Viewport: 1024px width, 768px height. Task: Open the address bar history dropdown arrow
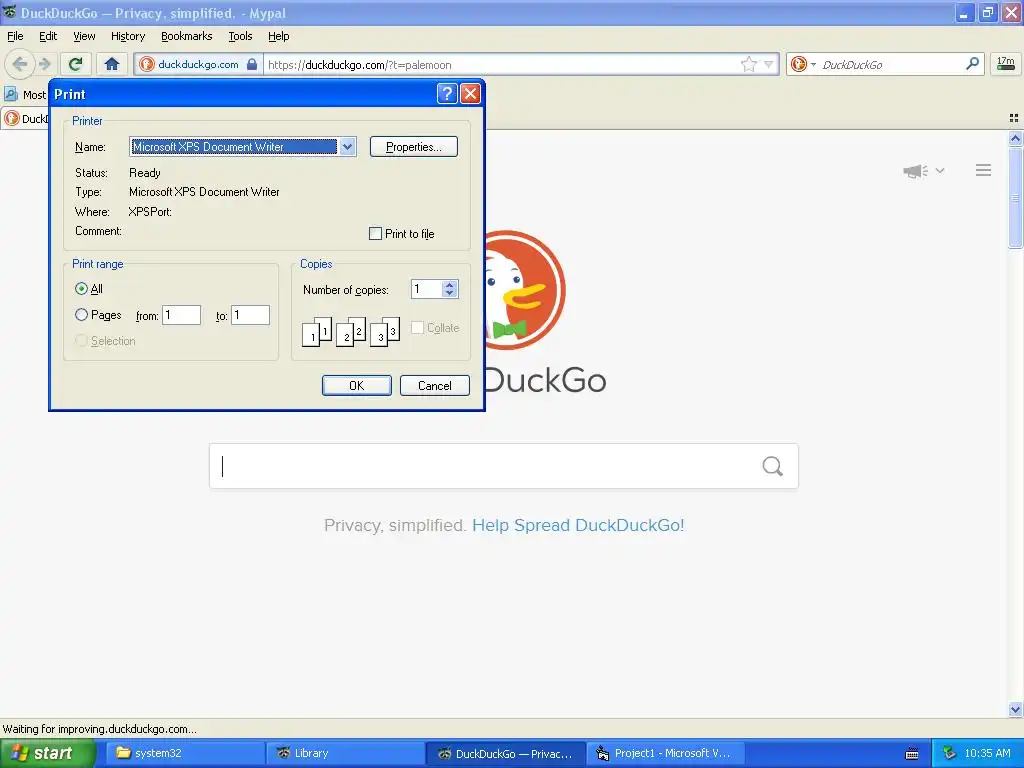[x=769, y=64]
